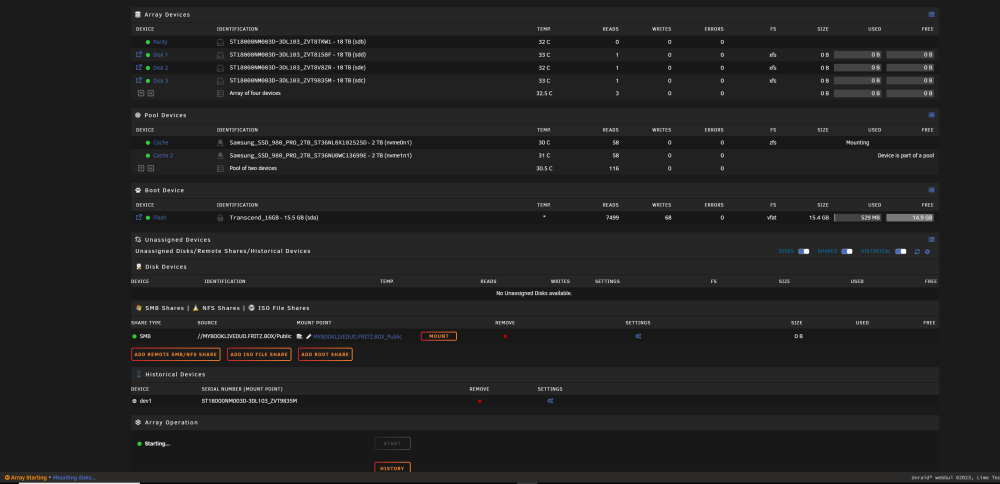Click the HISTORY button

pyautogui.click(x=392, y=468)
